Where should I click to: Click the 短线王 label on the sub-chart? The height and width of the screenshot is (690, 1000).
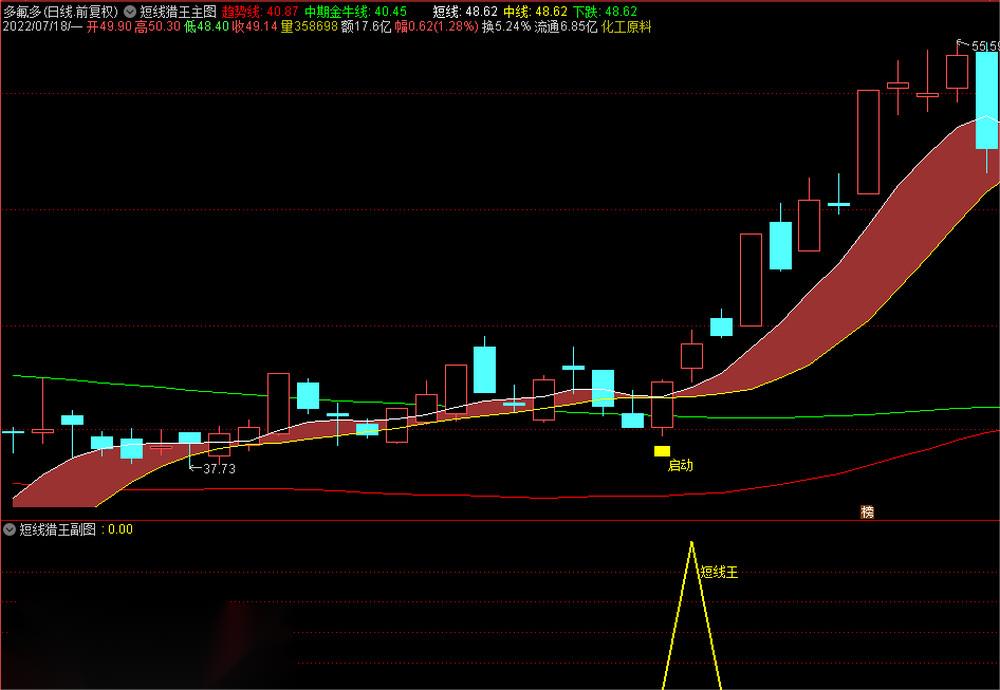pyautogui.click(x=719, y=572)
